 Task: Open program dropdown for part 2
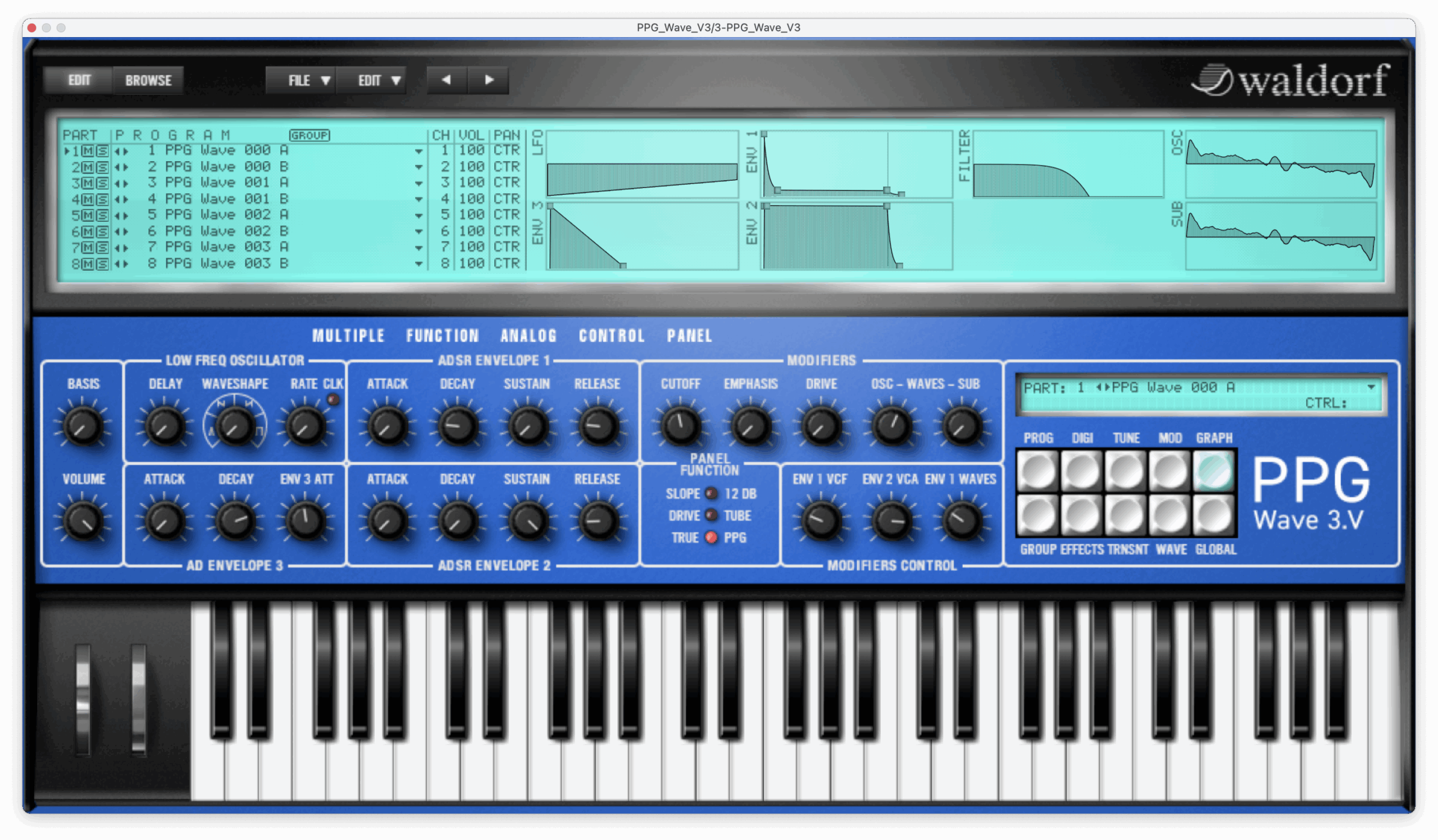coord(419,168)
